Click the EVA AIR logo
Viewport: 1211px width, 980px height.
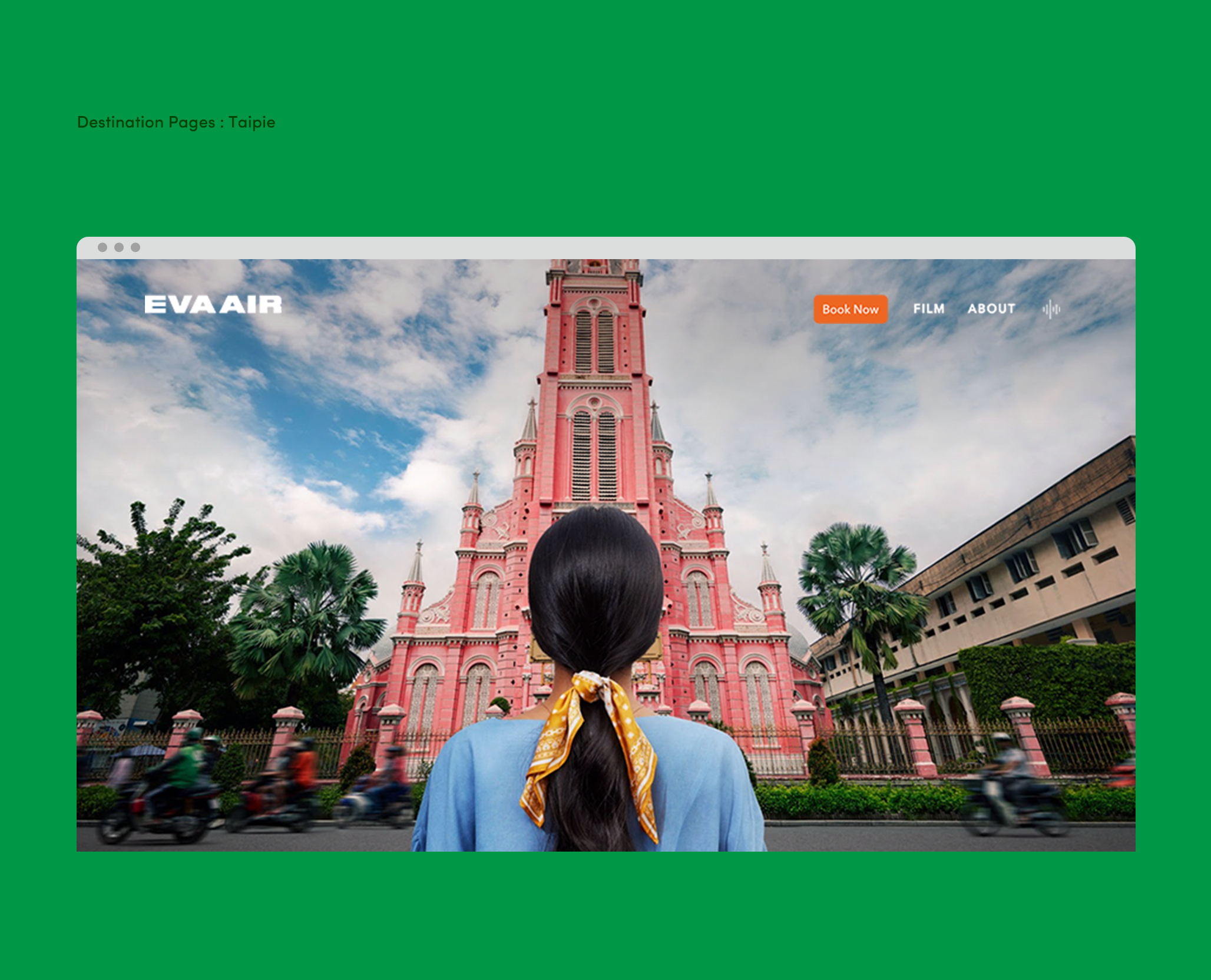[213, 304]
